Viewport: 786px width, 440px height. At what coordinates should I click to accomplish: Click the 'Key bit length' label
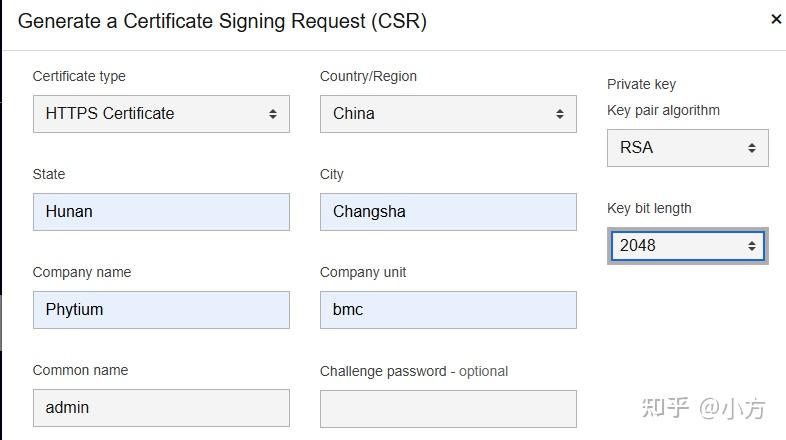pyautogui.click(x=649, y=208)
